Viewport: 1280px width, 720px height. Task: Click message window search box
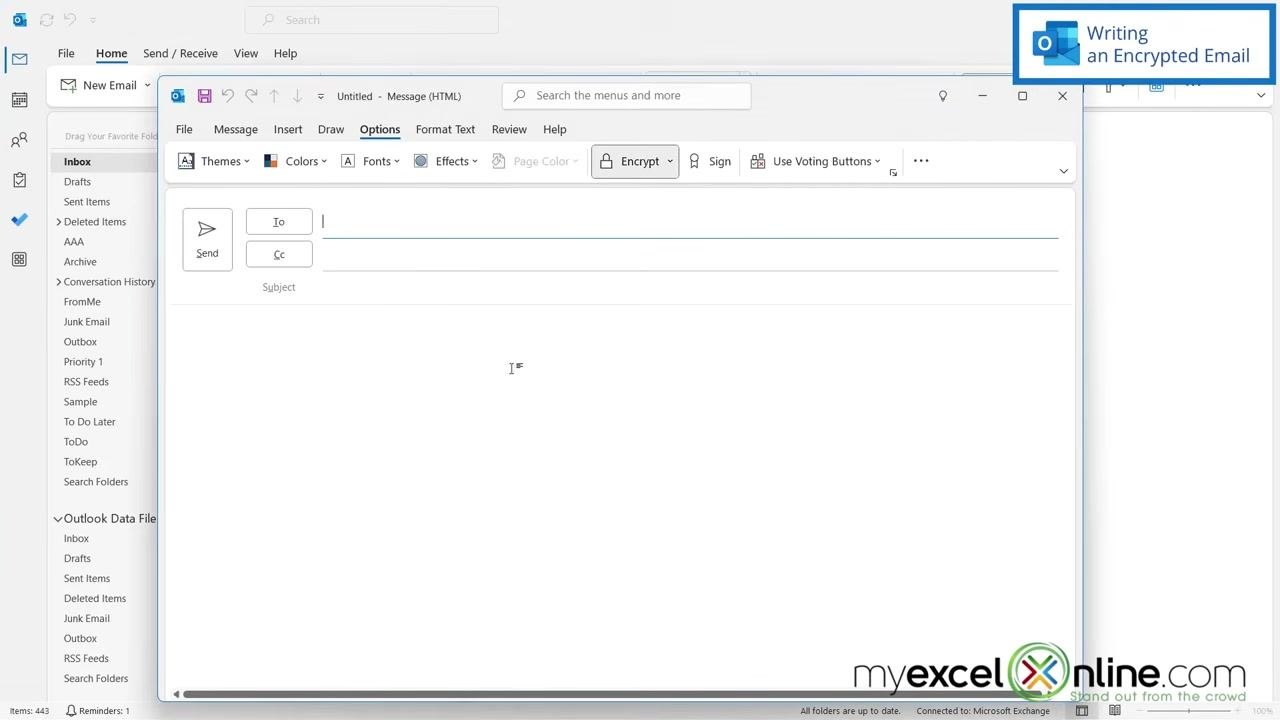click(626, 96)
